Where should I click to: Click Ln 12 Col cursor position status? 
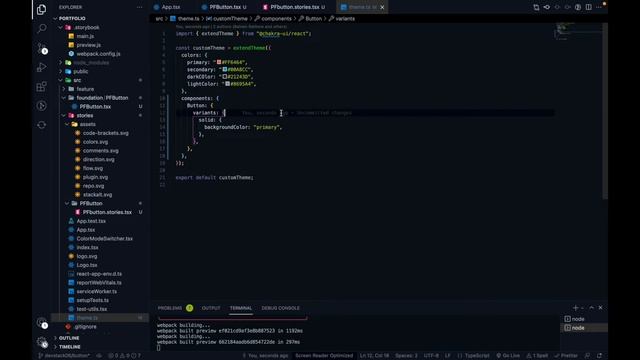tap(374, 356)
